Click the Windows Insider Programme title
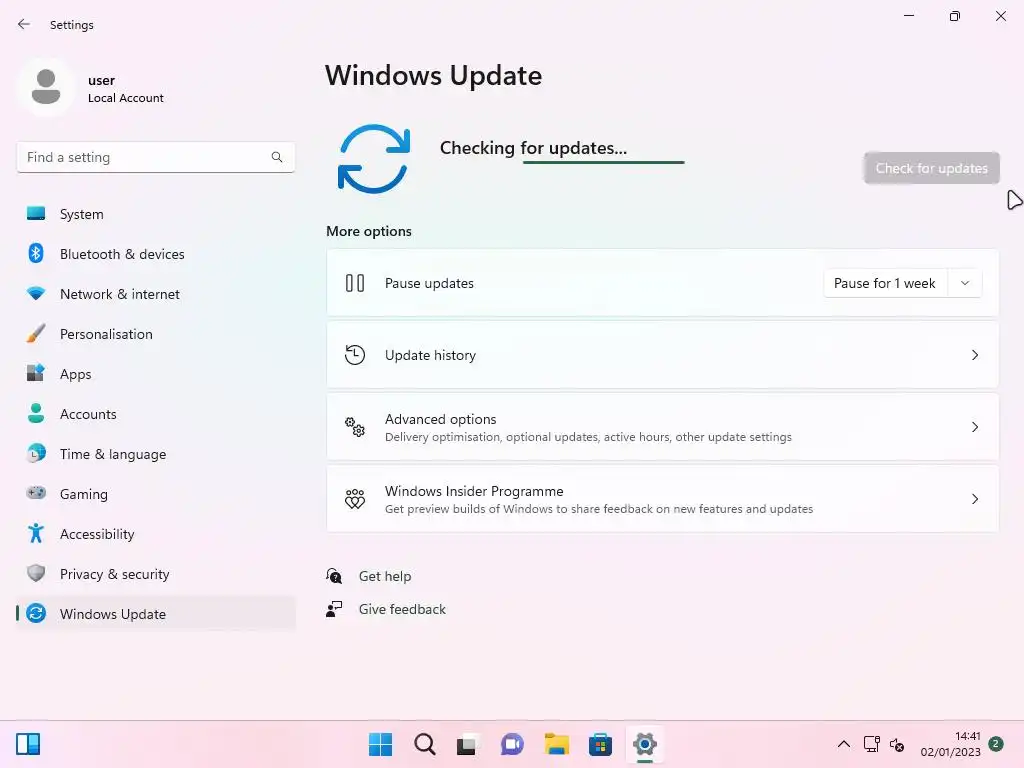 [x=474, y=490]
